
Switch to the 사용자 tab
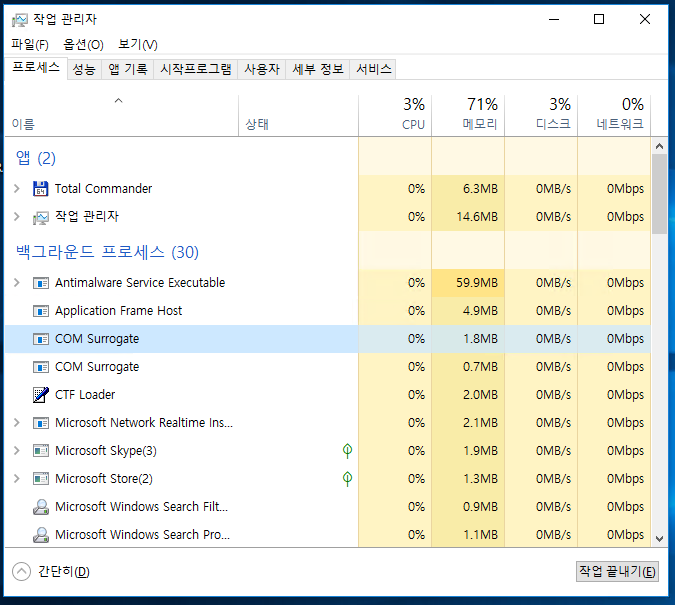(262, 69)
